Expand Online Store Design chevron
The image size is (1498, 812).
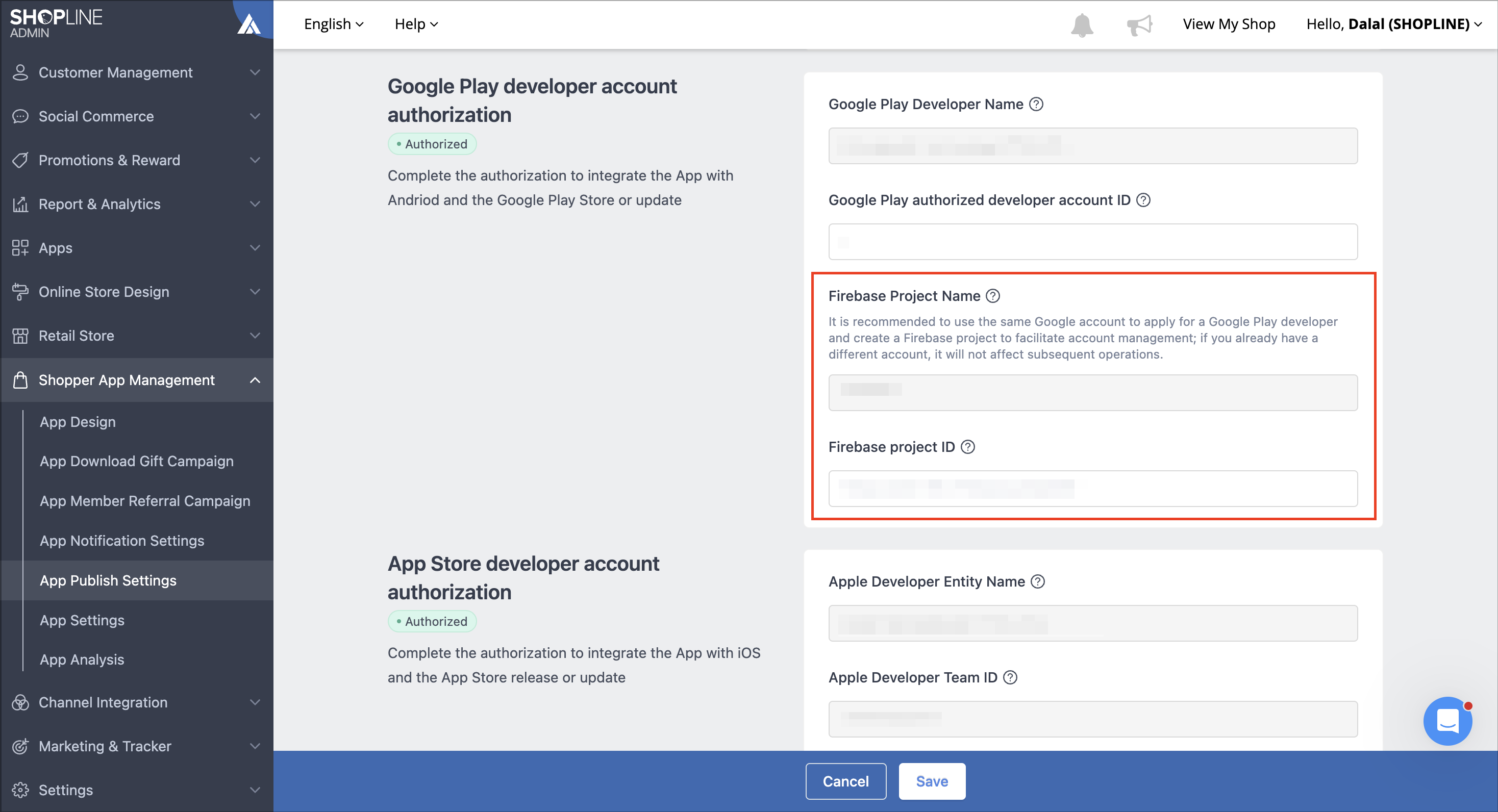255,292
